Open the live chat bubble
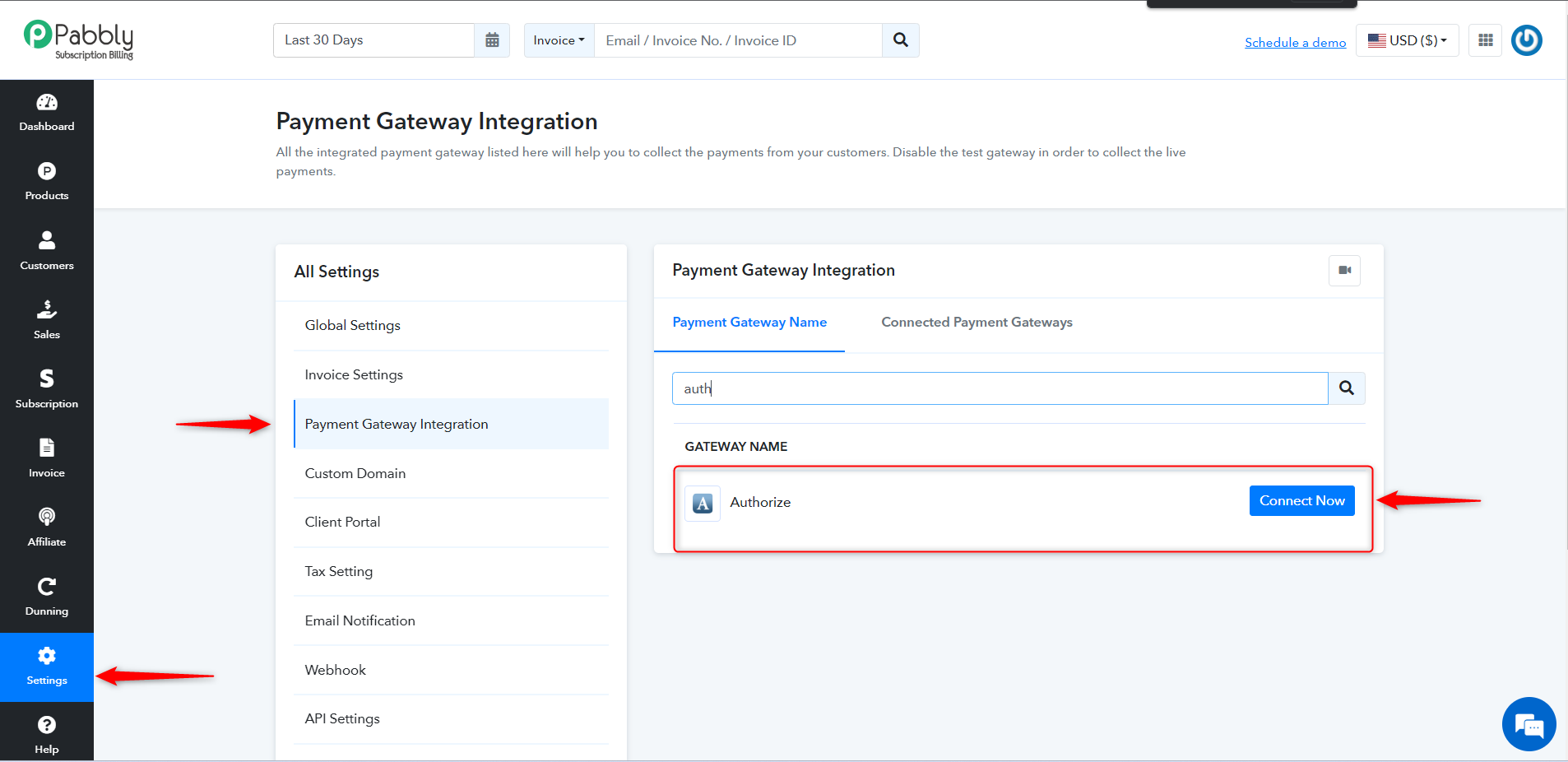This screenshot has width=1568, height=762. point(1529,725)
